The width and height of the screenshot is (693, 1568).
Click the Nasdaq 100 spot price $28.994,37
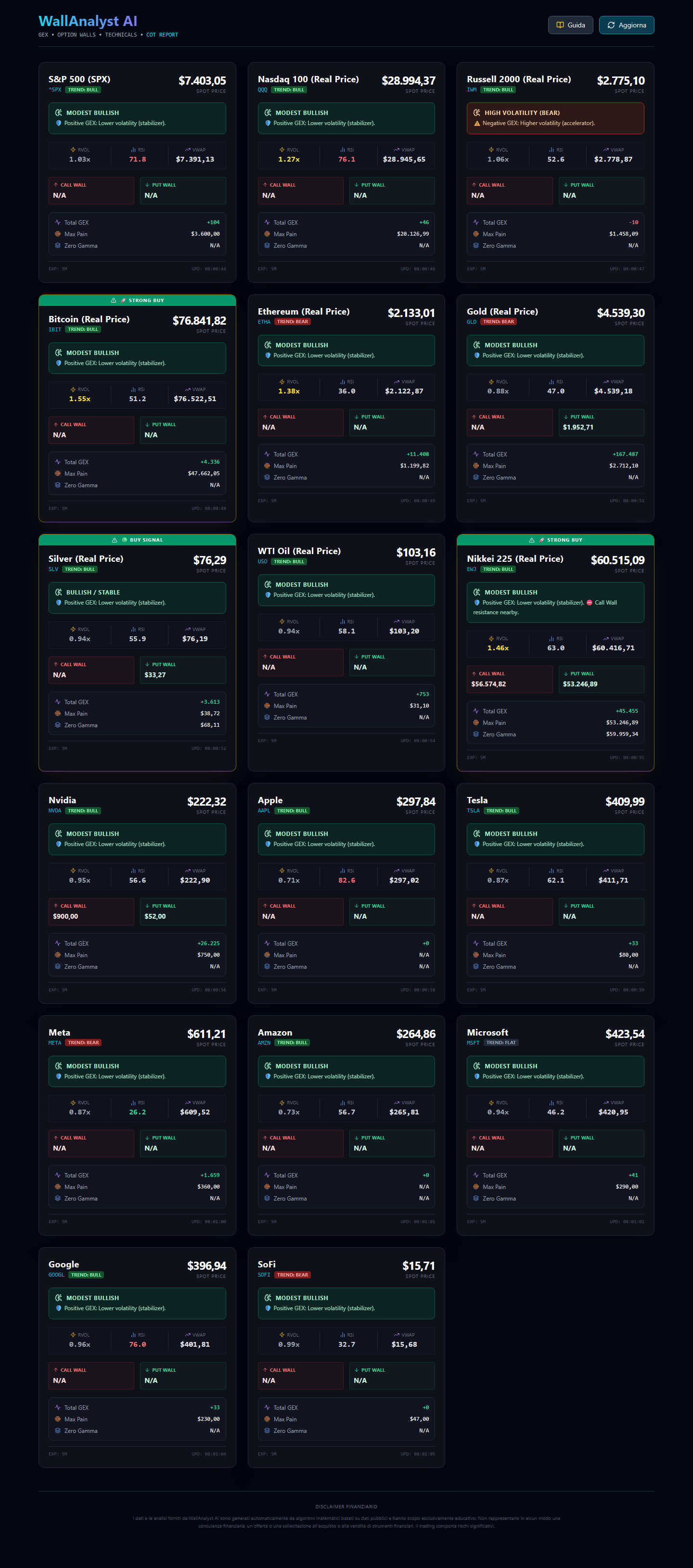point(409,80)
